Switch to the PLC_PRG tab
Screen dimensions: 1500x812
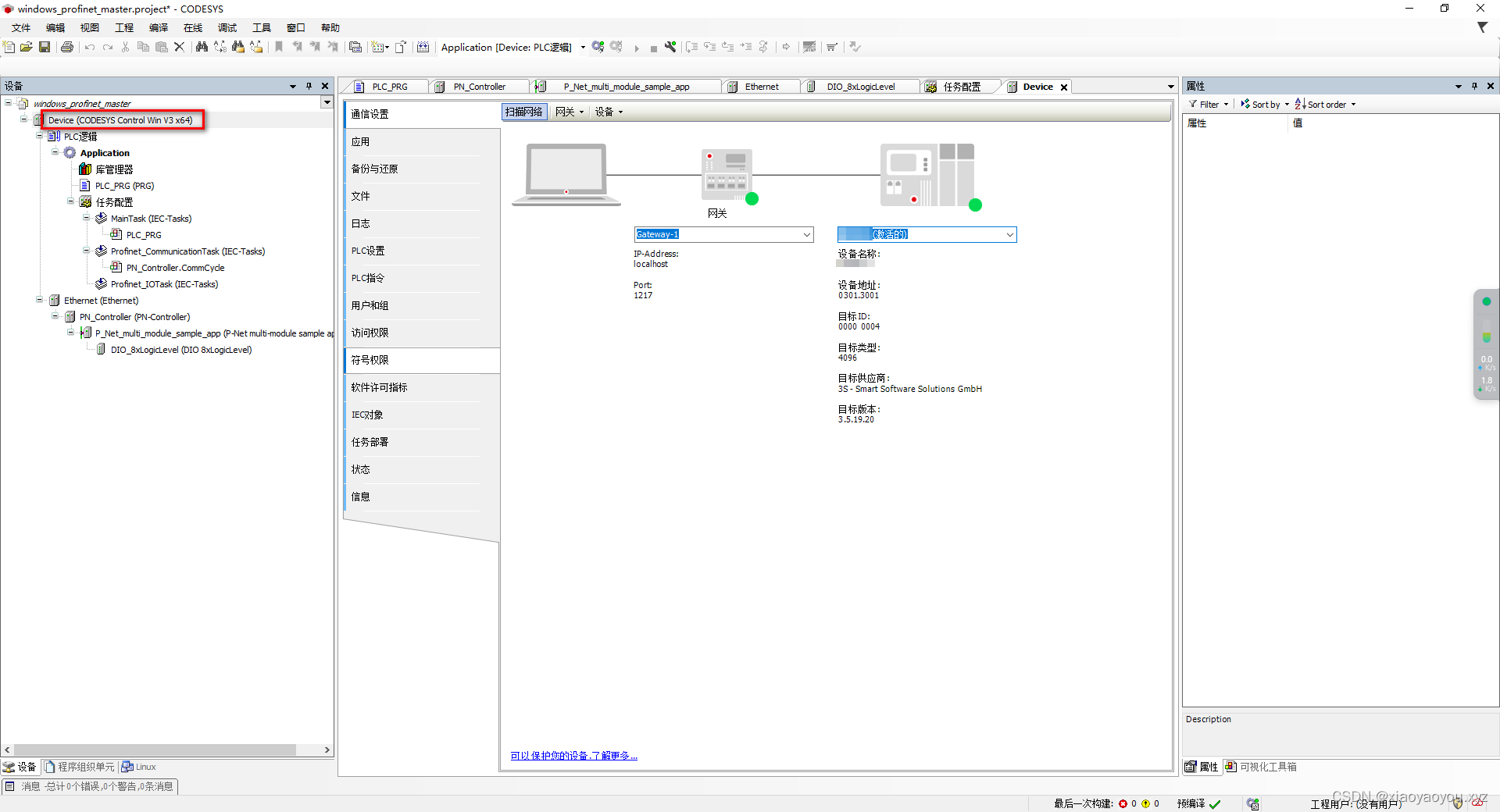click(388, 87)
